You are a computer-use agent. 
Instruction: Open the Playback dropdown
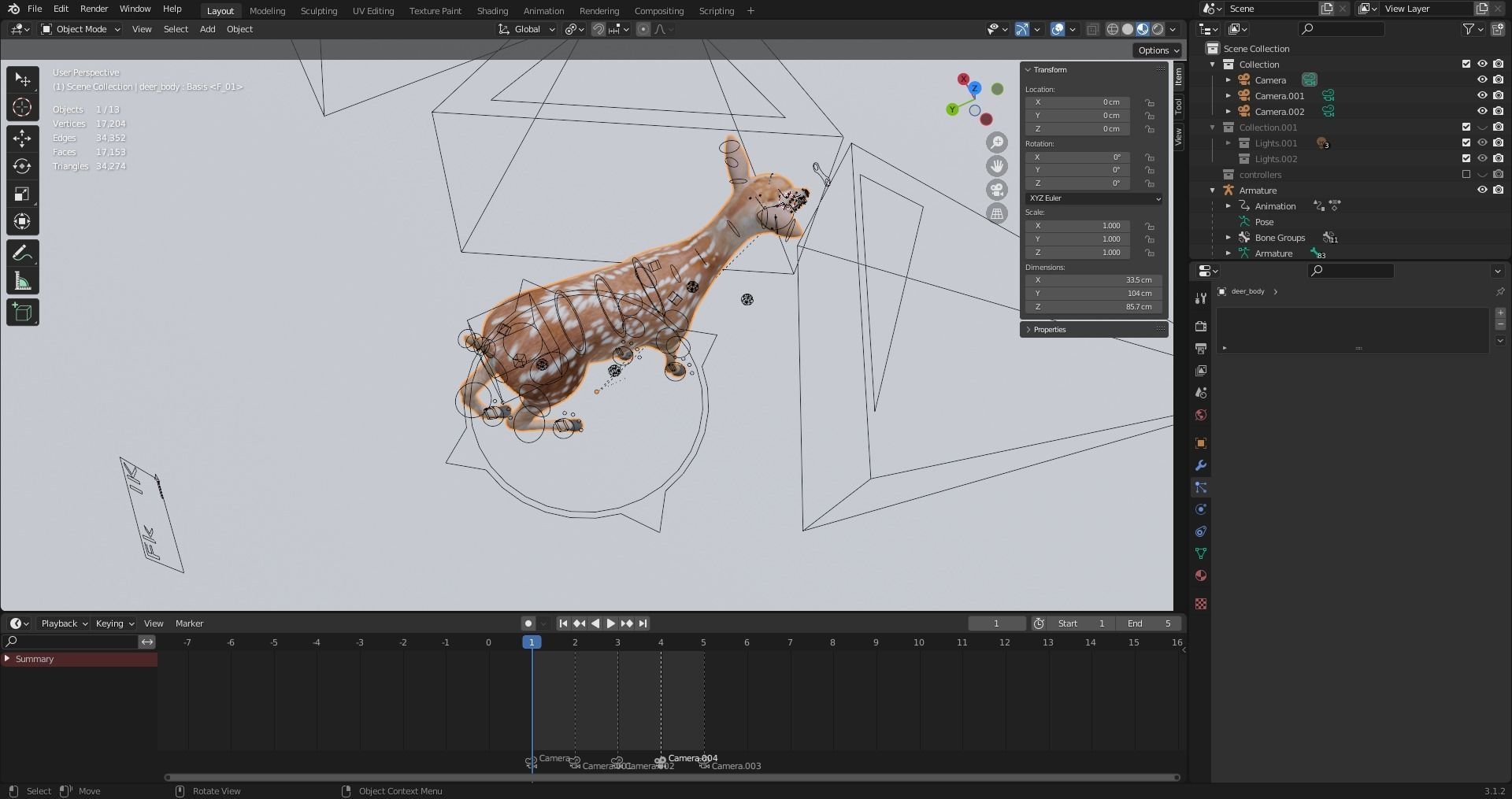pyautogui.click(x=64, y=623)
